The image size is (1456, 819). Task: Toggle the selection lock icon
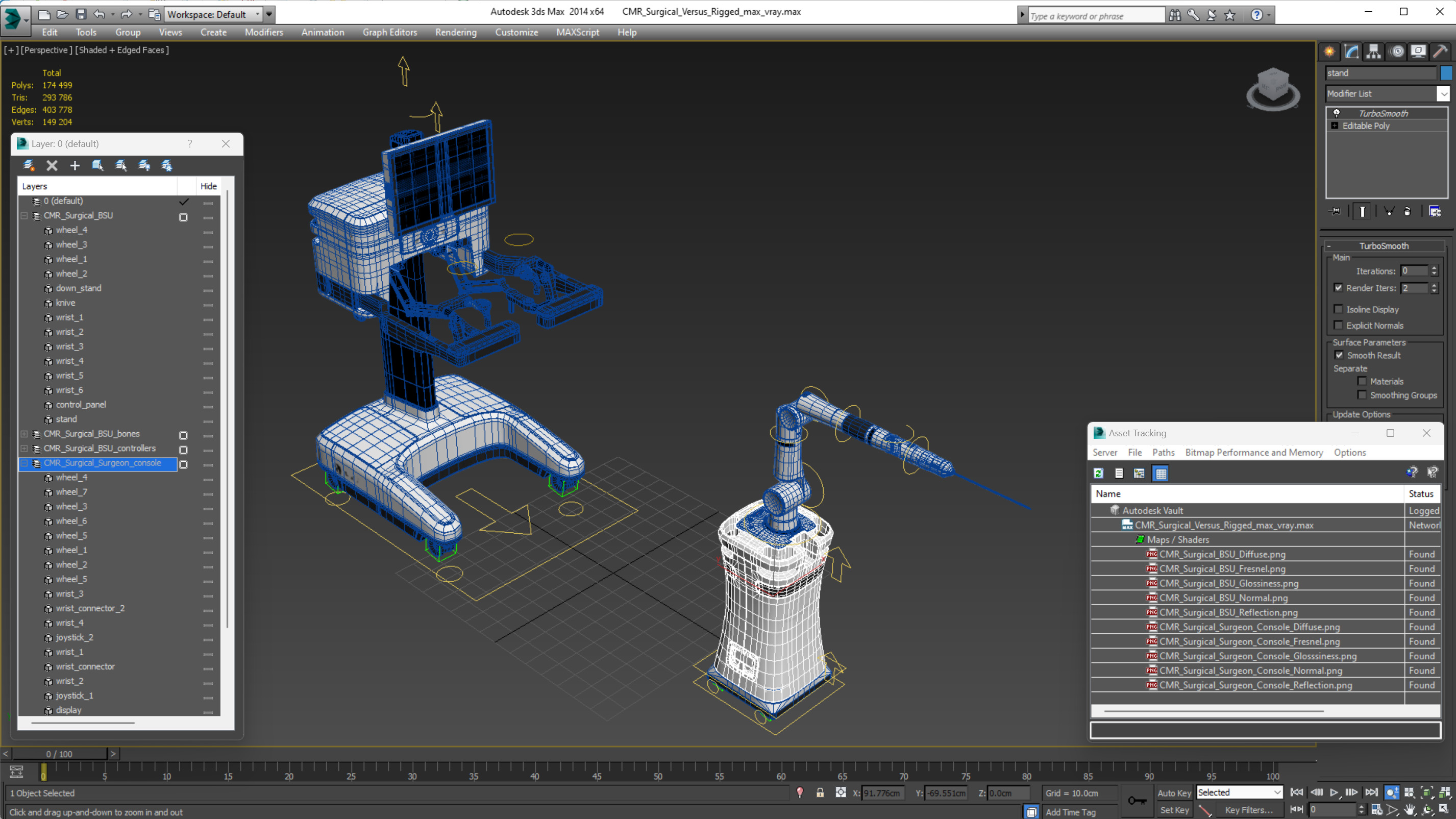tap(820, 793)
